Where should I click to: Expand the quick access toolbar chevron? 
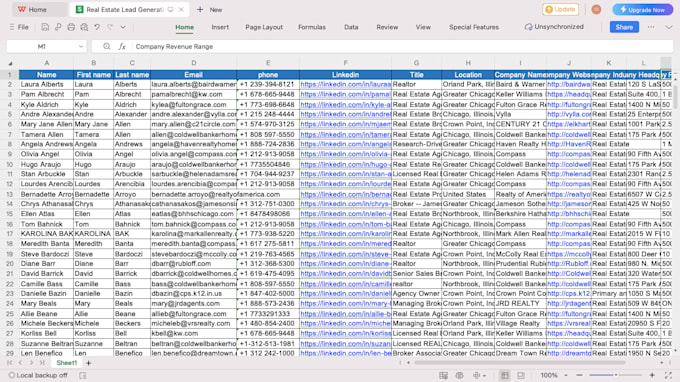click(x=123, y=27)
